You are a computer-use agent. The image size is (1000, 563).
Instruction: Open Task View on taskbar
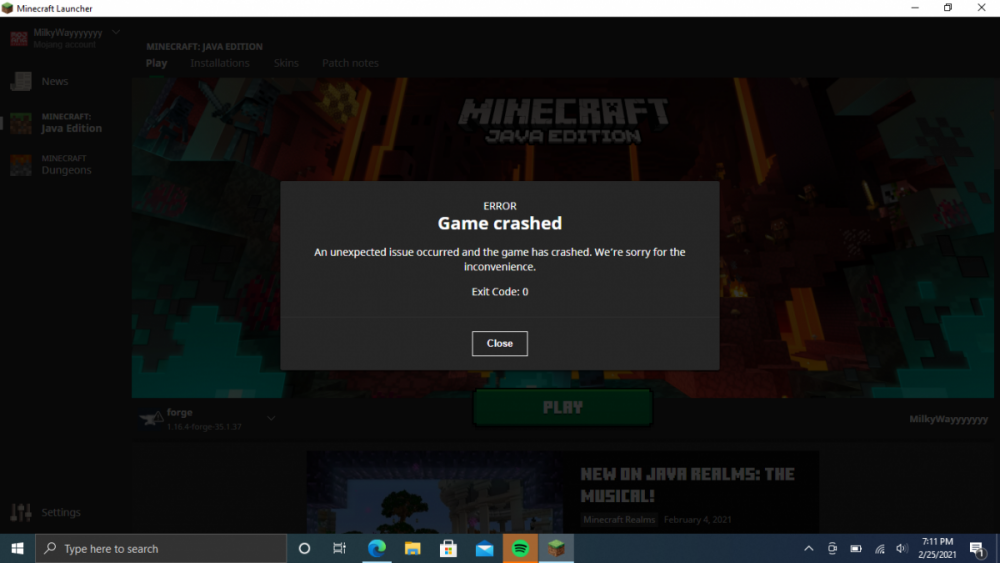click(x=339, y=548)
